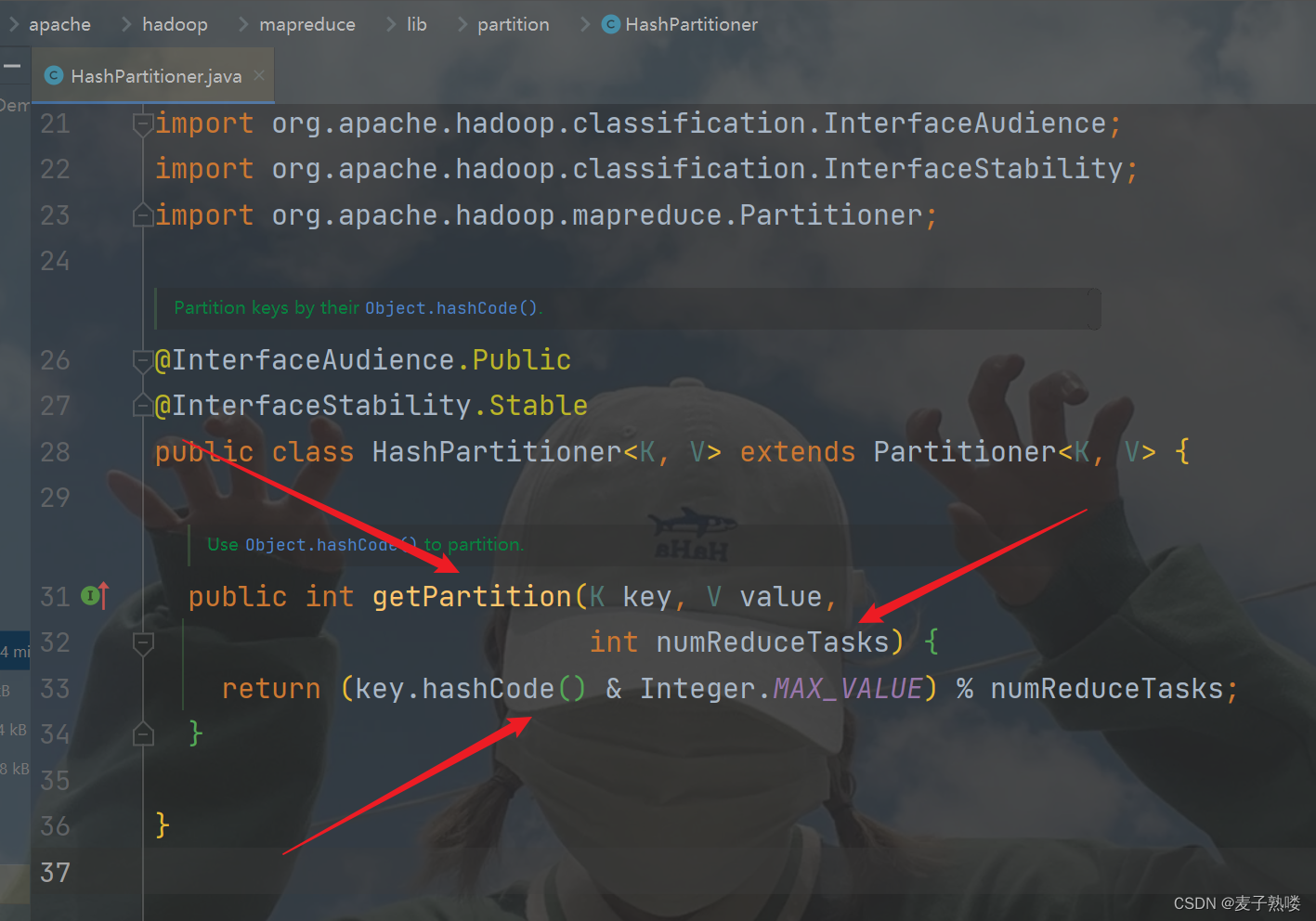This screenshot has width=1316, height=921.
Task: Collapse the imports using fold arrow at line 21
Action: 142,123
